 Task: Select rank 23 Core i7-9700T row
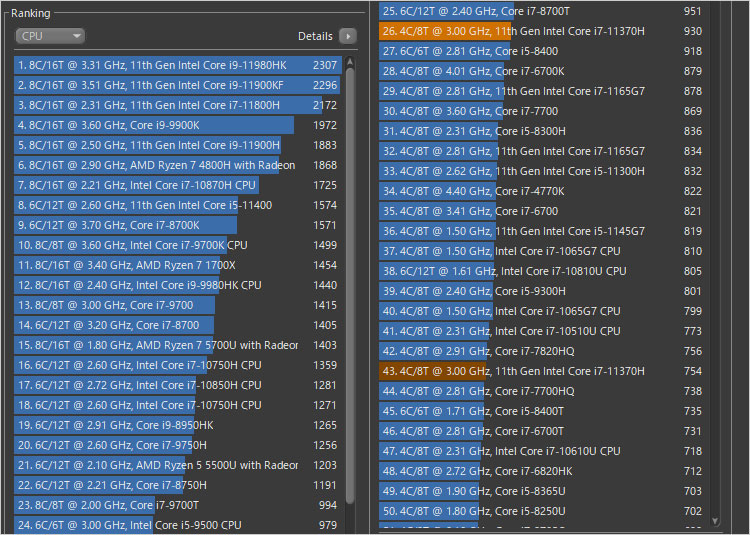click(x=178, y=505)
